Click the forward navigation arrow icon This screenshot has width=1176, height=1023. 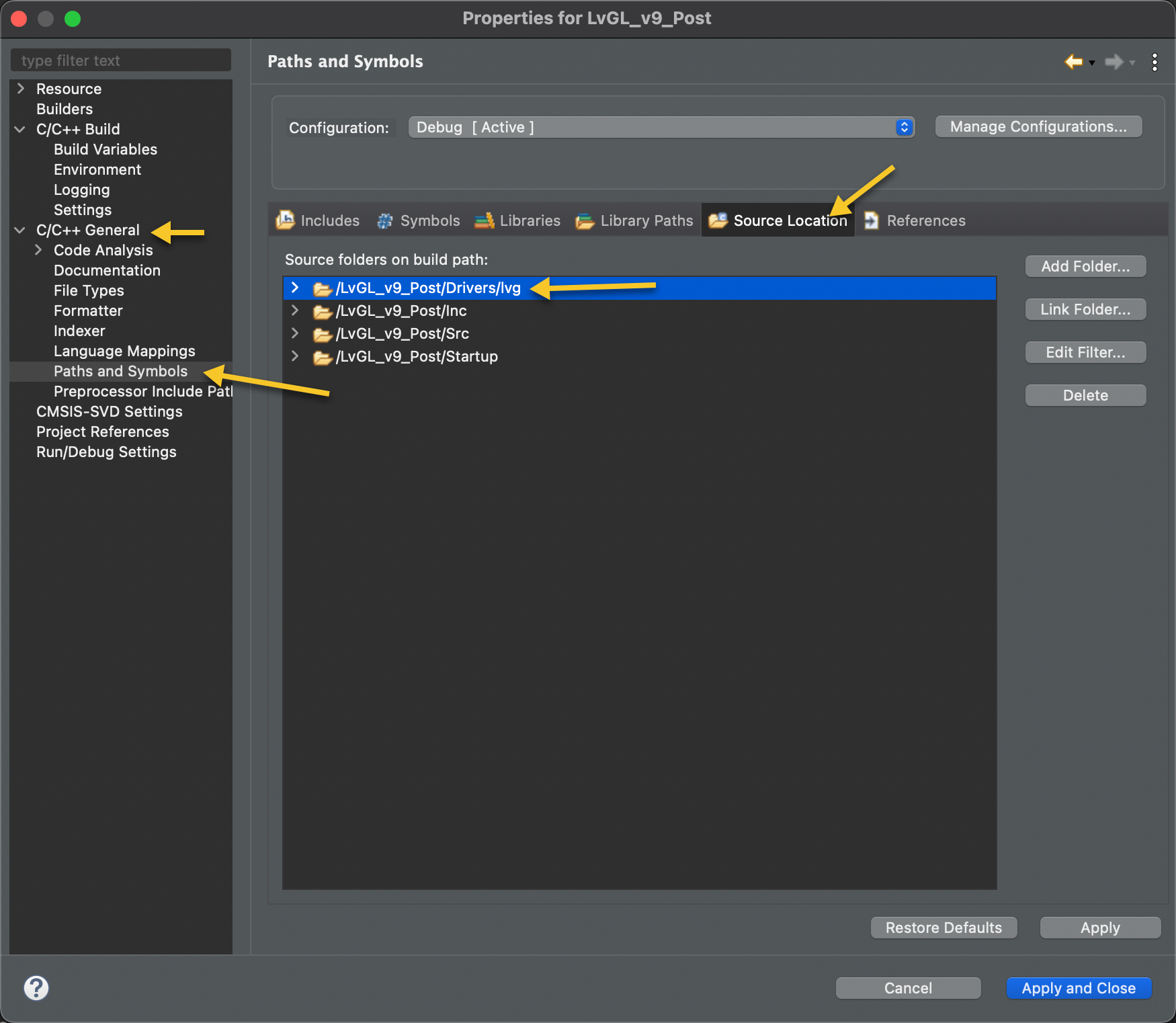[1114, 62]
